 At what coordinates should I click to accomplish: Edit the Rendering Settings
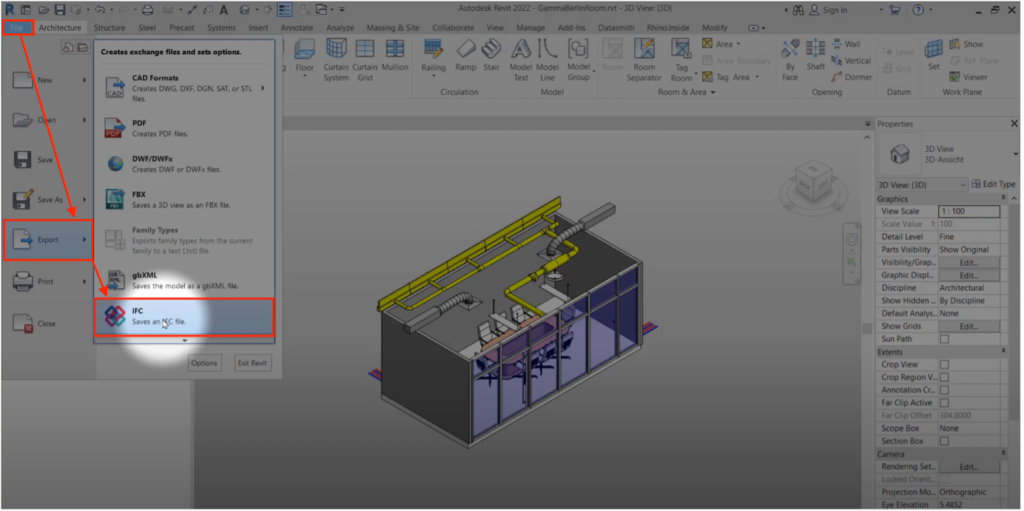[x=968, y=467]
